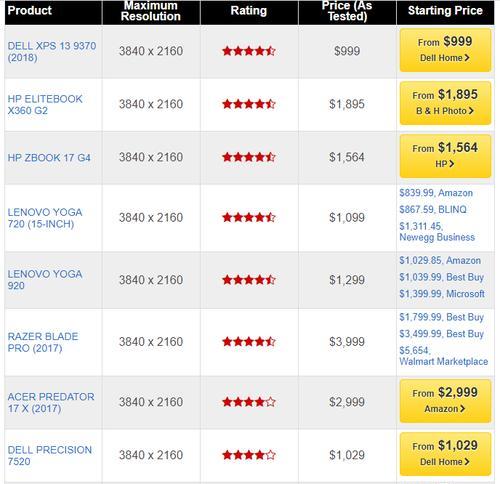Open the HP ZBook 17 G4 product link

pos(49,157)
